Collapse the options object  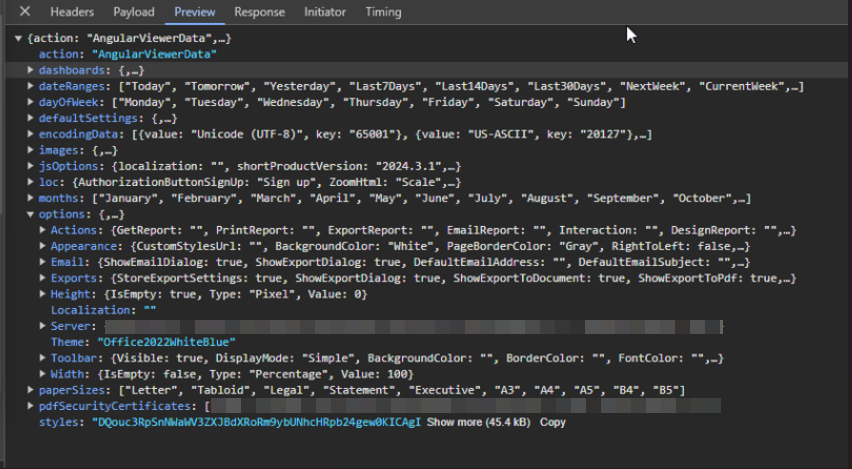(x=30, y=214)
